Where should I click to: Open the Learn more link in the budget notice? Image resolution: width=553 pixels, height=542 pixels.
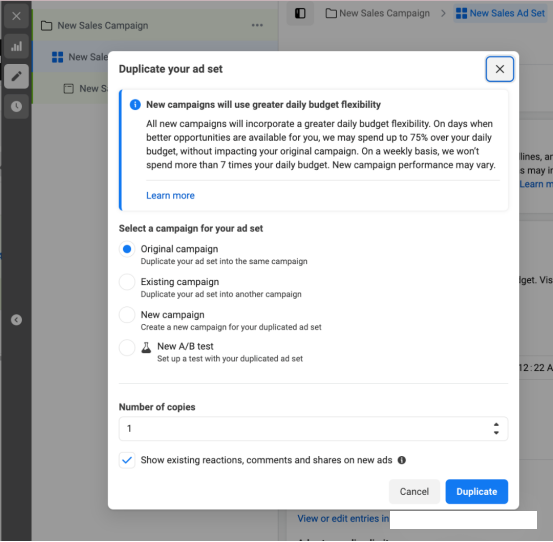(x=170, y=195)
